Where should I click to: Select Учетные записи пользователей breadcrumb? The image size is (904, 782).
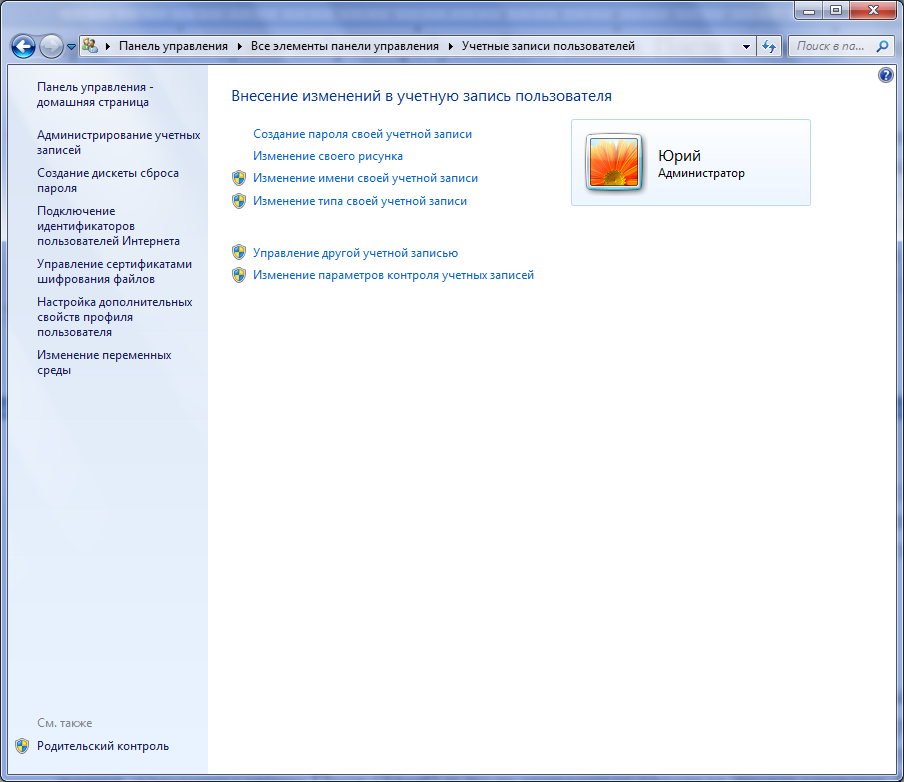pos(548,46)
